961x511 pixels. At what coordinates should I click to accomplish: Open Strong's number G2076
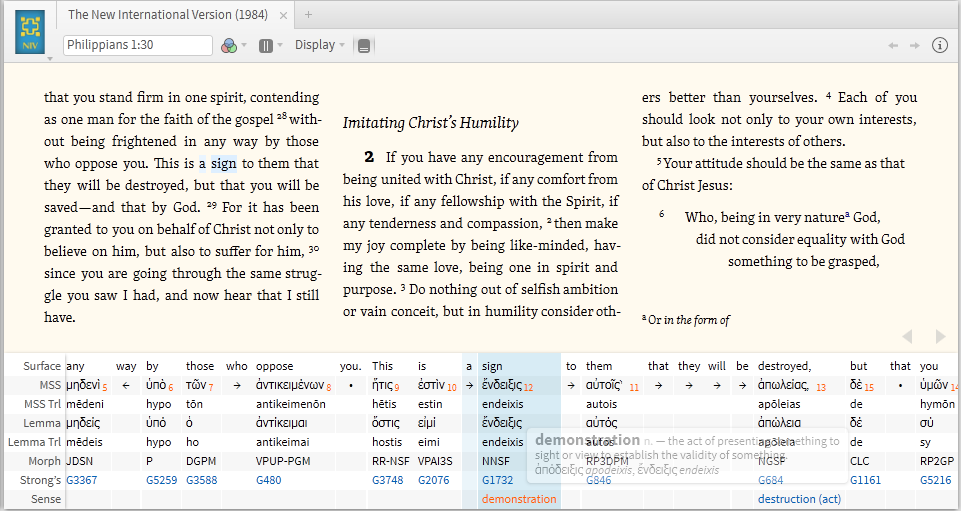[x=434, y=480]
